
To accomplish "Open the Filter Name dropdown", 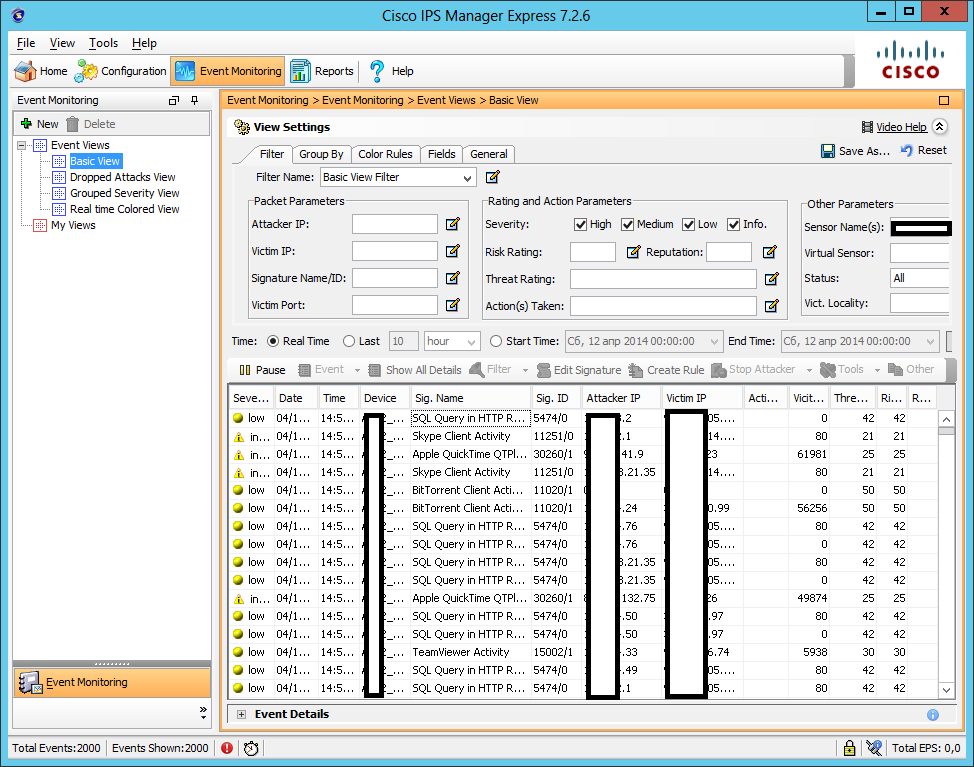I will pyautogui.click(x=468, y=178).
